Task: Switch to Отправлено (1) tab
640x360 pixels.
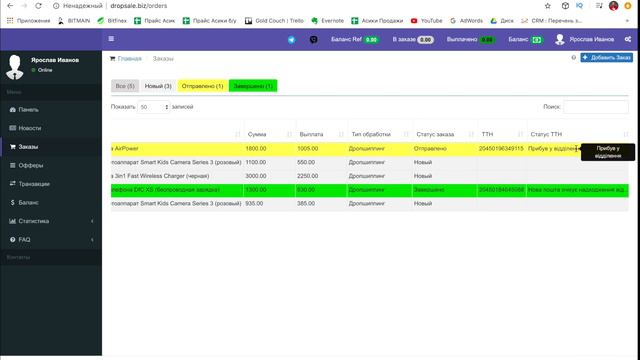Action: pos(202,86)
